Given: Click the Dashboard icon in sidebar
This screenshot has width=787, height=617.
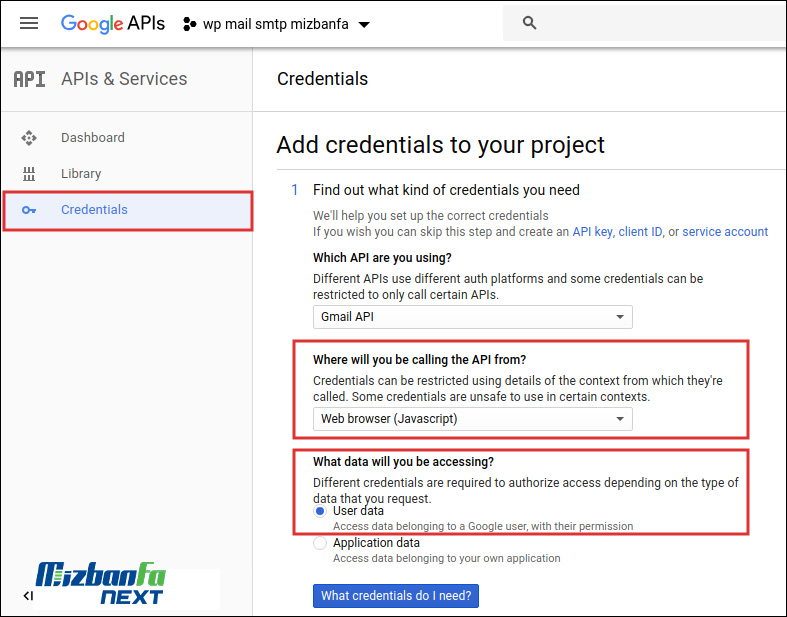Looking at the screenshot, I should point(29,138).
